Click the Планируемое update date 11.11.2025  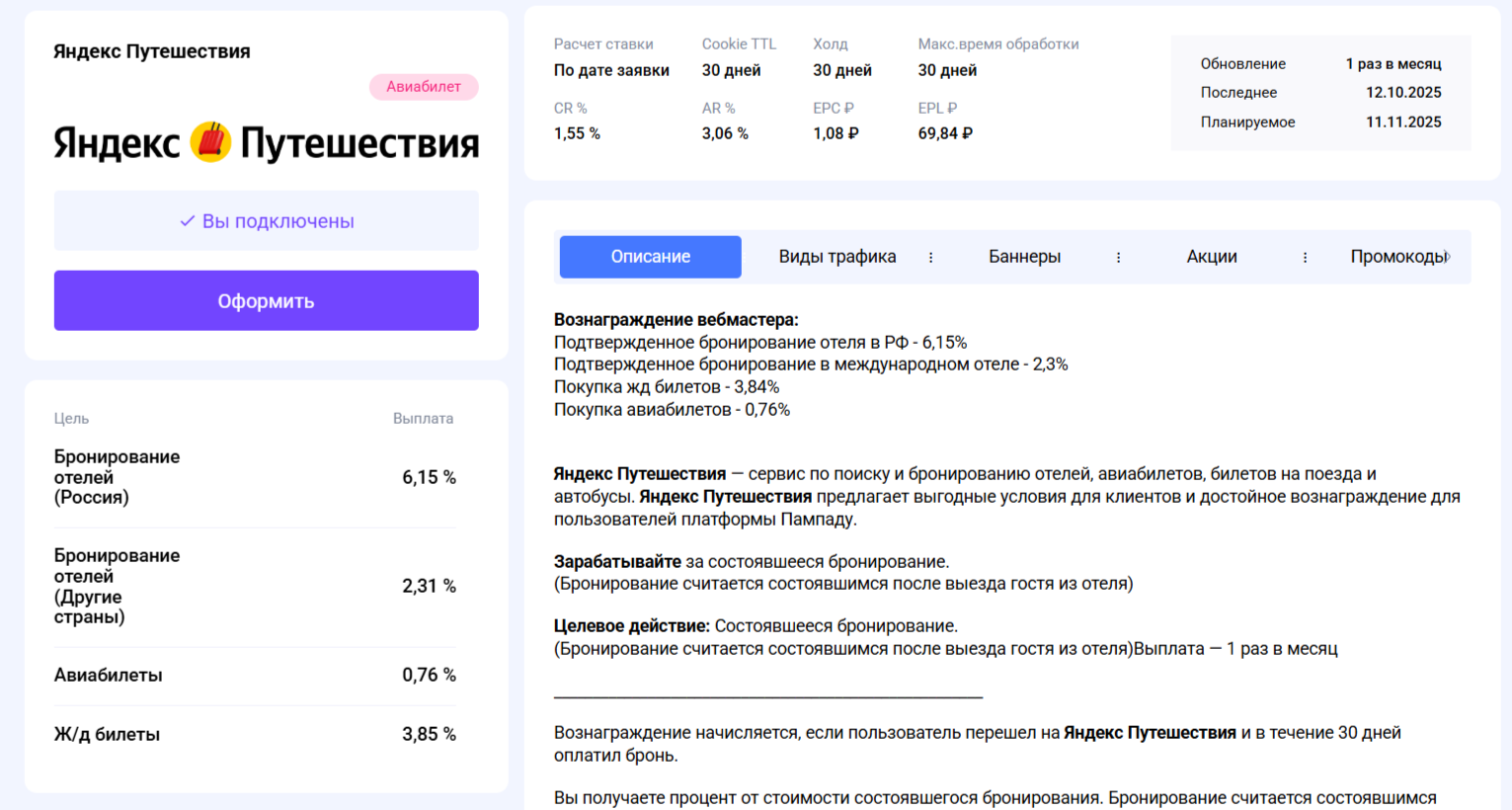[x=1402, y=122]
